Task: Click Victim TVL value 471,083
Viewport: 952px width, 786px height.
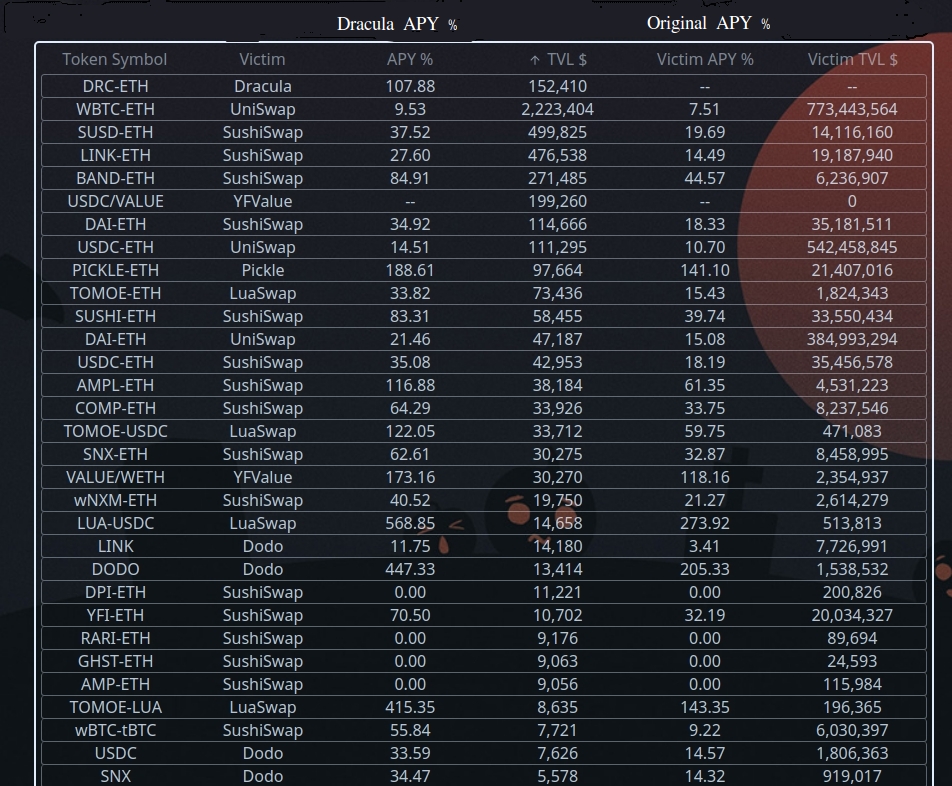Action: (x=852, y=432)
